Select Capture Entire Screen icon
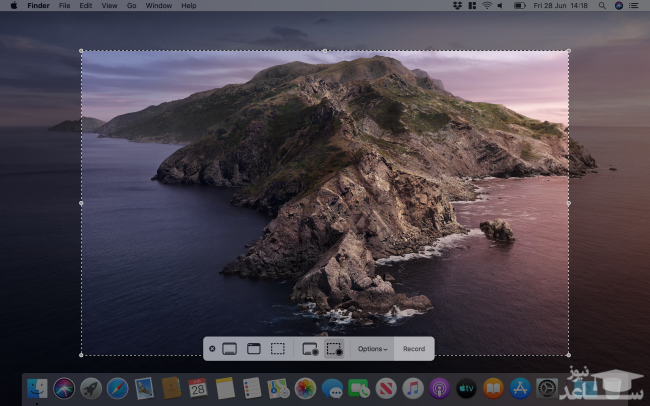 click(x=229, y=349)
